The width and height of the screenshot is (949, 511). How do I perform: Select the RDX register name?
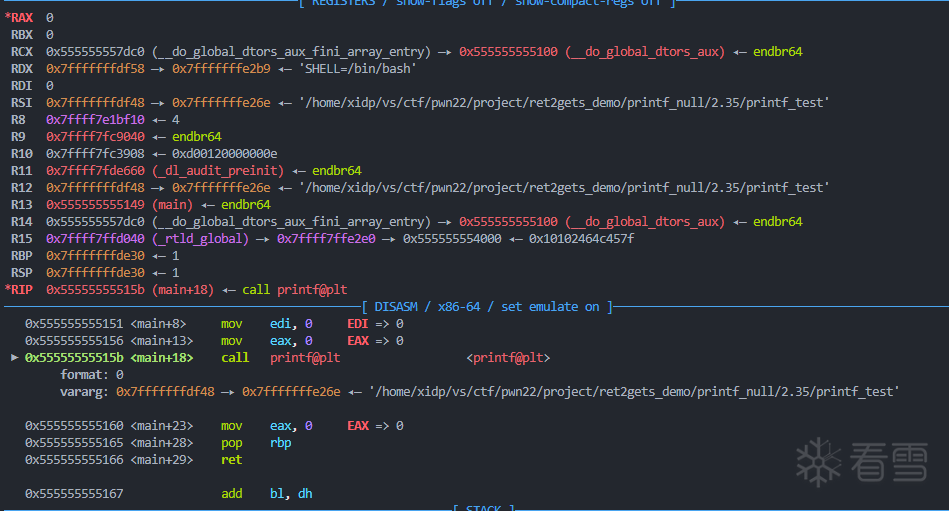click(22, 68)
